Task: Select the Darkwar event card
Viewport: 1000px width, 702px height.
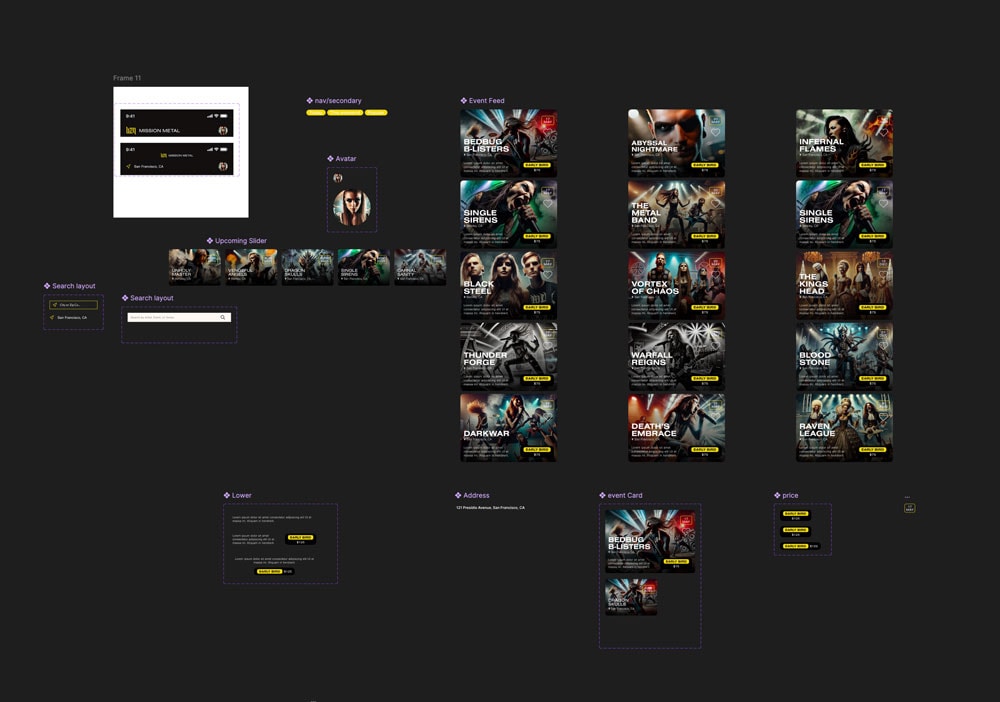Action: tap(509, 427)
